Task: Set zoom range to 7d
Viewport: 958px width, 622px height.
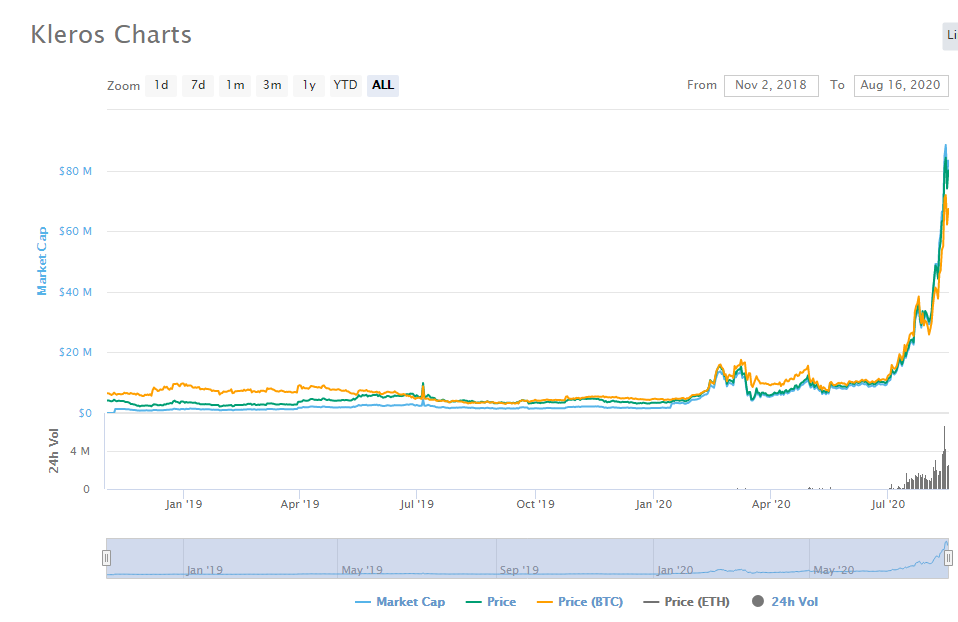Action: pyautogui.click(x=198, y=86)
